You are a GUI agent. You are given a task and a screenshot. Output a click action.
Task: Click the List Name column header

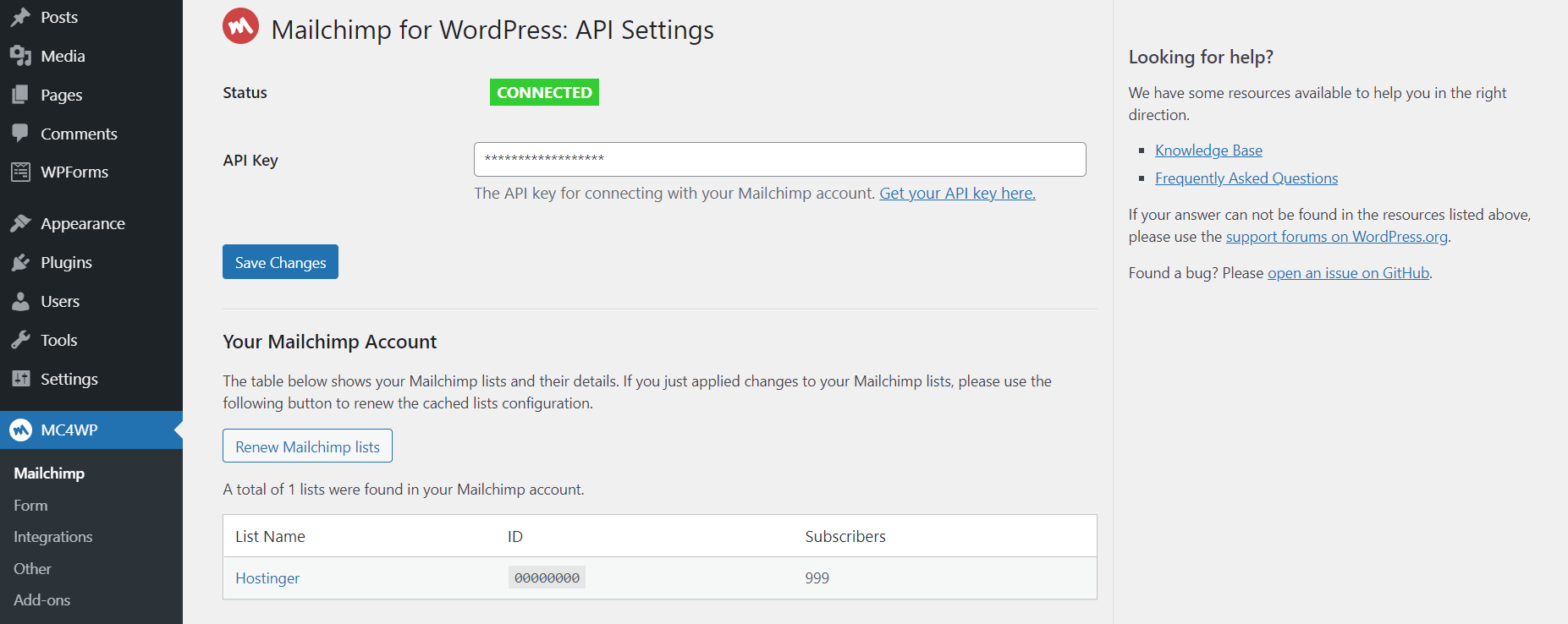[x=270, y=537]
